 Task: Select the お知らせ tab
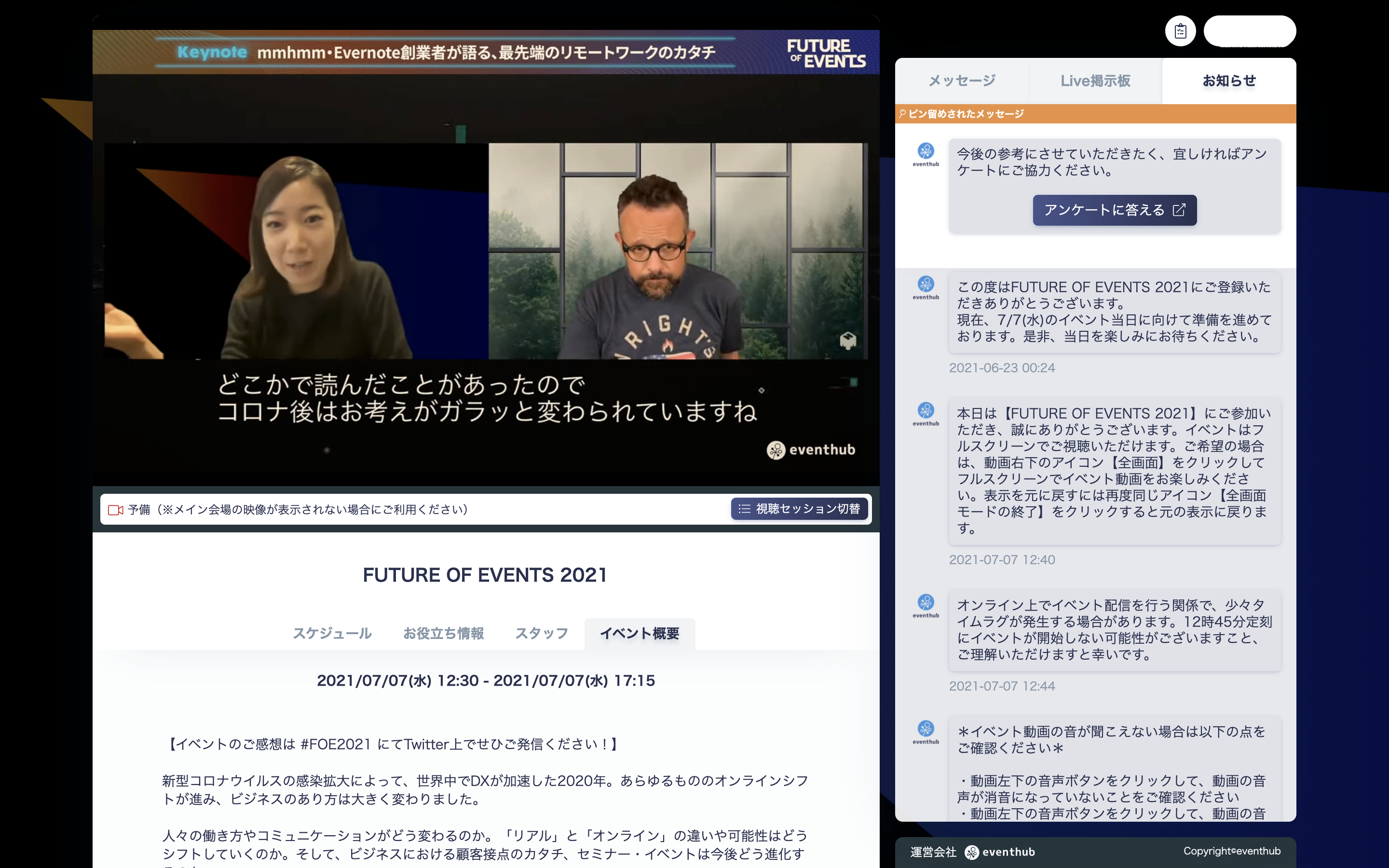[x=1229, y=81]
